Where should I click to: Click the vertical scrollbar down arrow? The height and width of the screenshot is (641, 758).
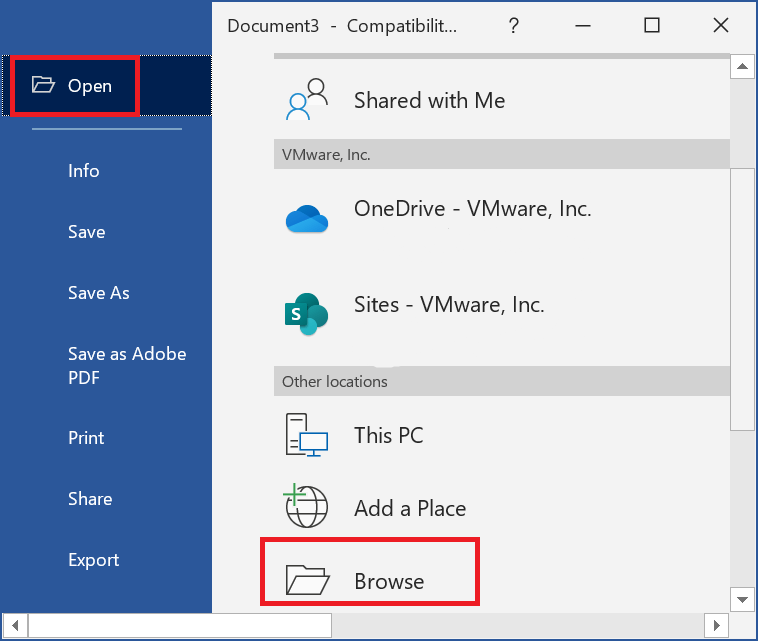click(743, 599)
